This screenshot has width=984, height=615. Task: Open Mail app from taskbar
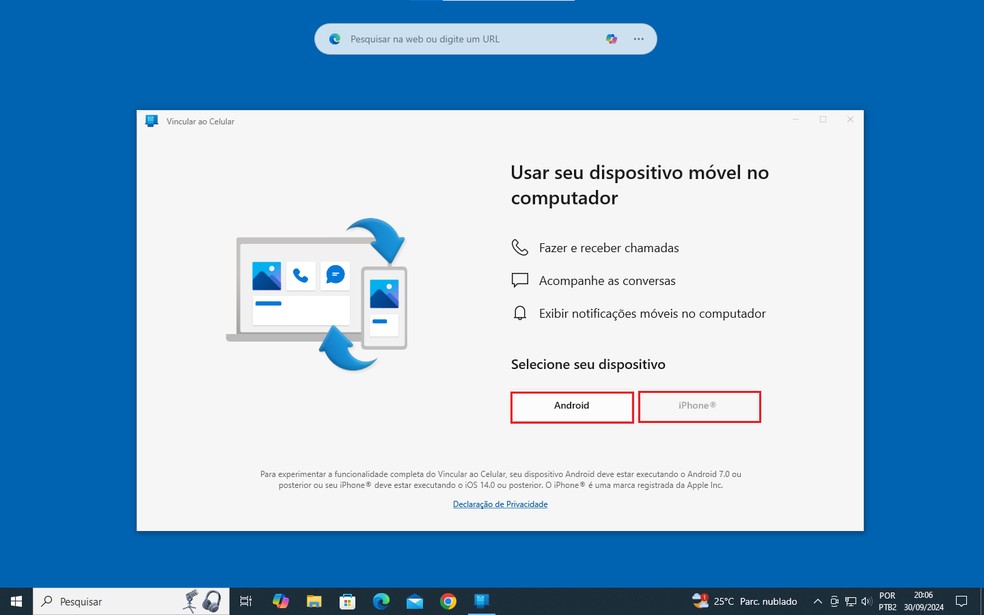click(414, 601)
